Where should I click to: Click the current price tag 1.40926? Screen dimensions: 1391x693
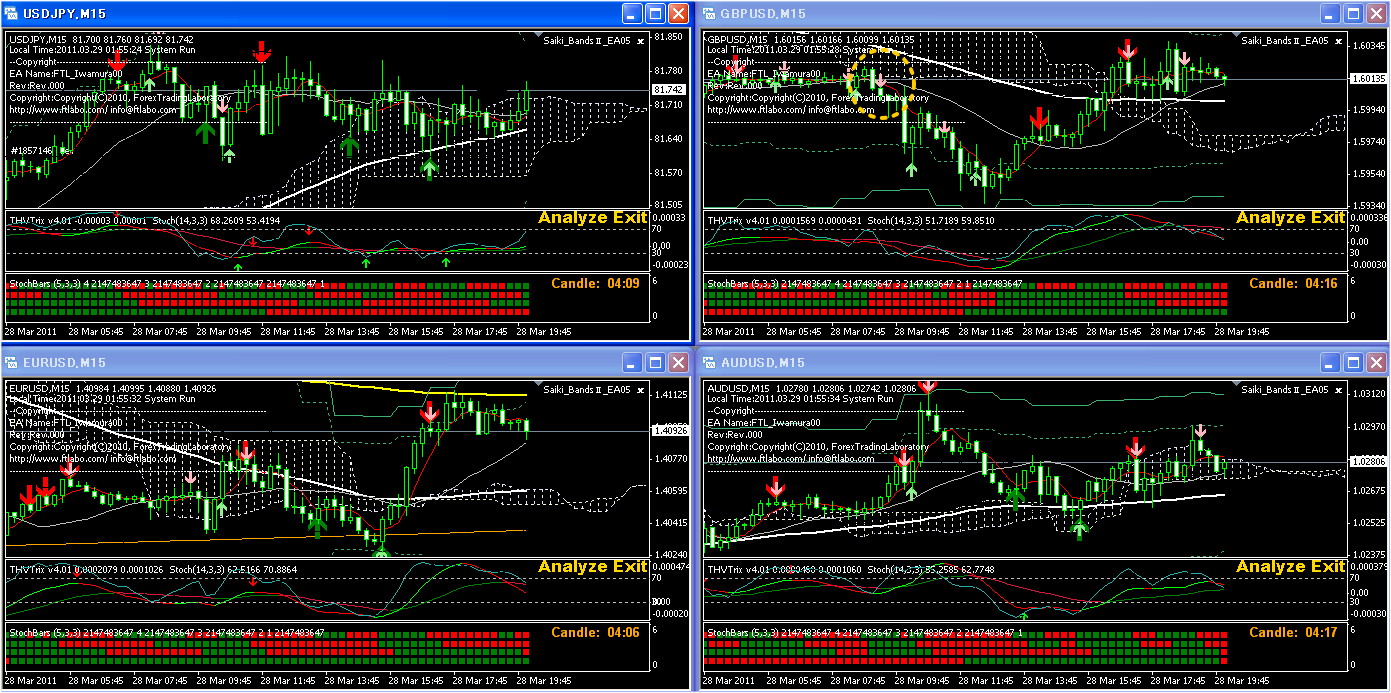[x=670, y=430]
